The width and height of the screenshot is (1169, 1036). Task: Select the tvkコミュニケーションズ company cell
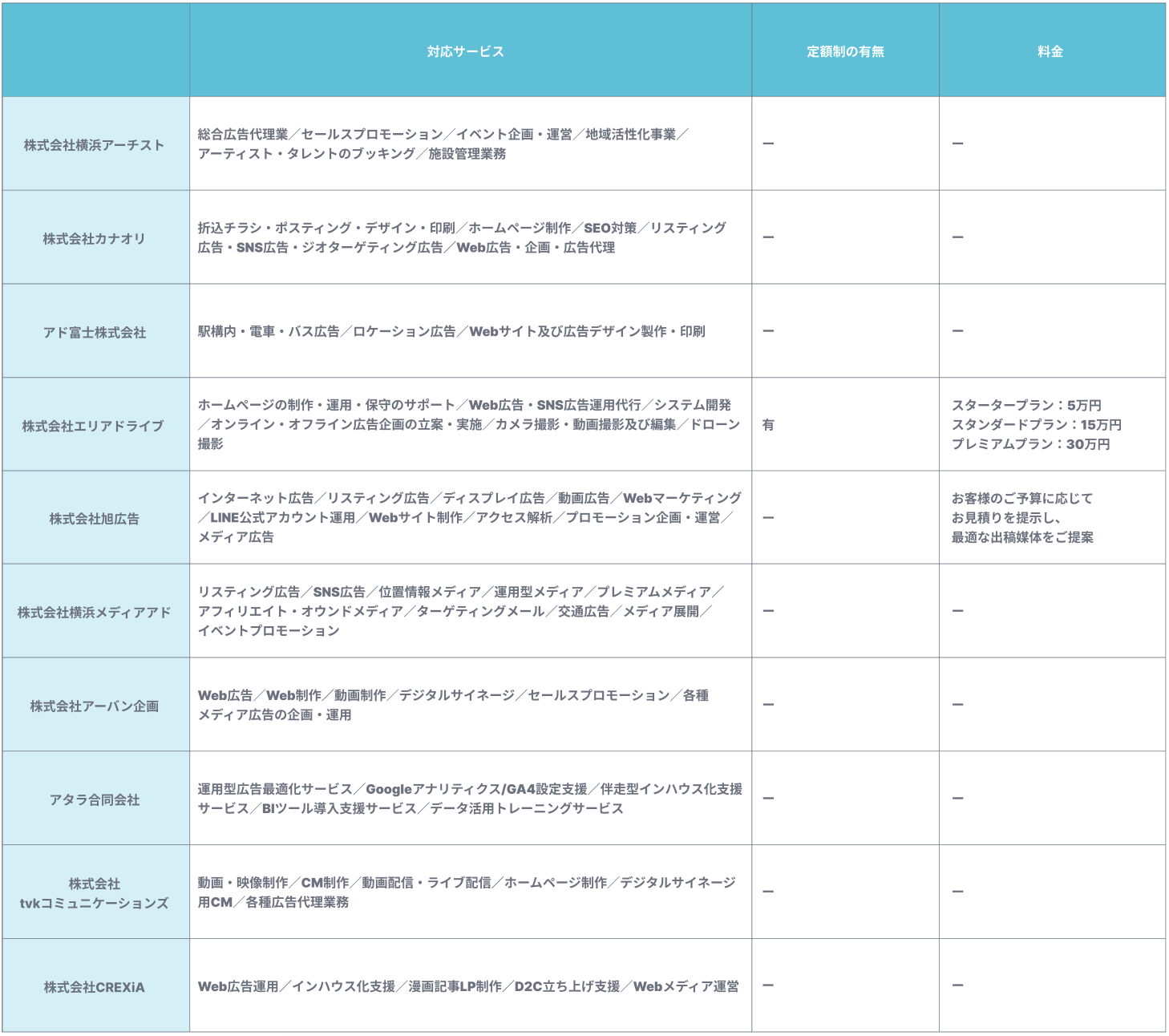point(95,893)
